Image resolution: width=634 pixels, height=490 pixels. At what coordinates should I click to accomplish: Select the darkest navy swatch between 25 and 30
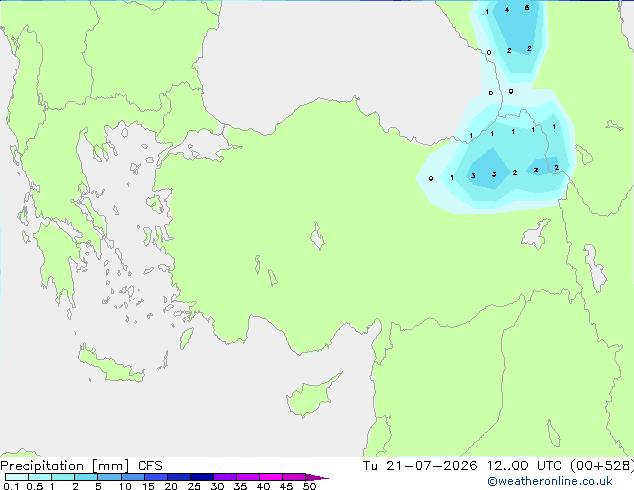[202, 477]
